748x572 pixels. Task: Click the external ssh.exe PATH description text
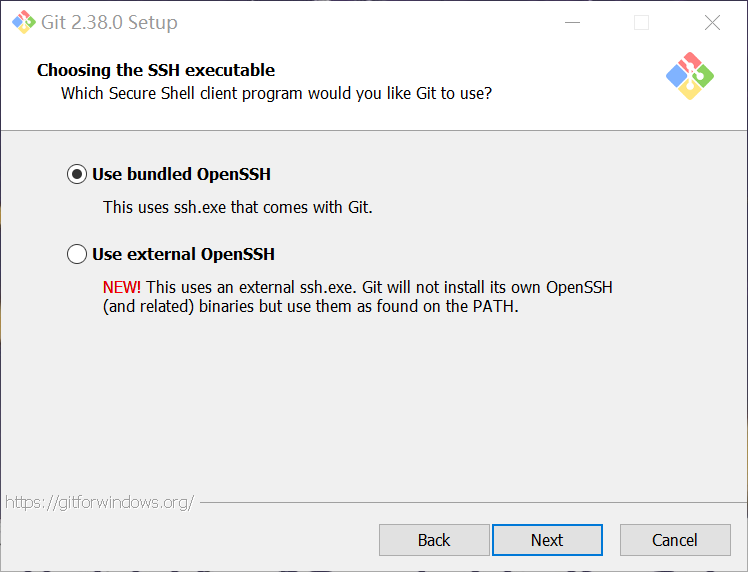(358, 297)
